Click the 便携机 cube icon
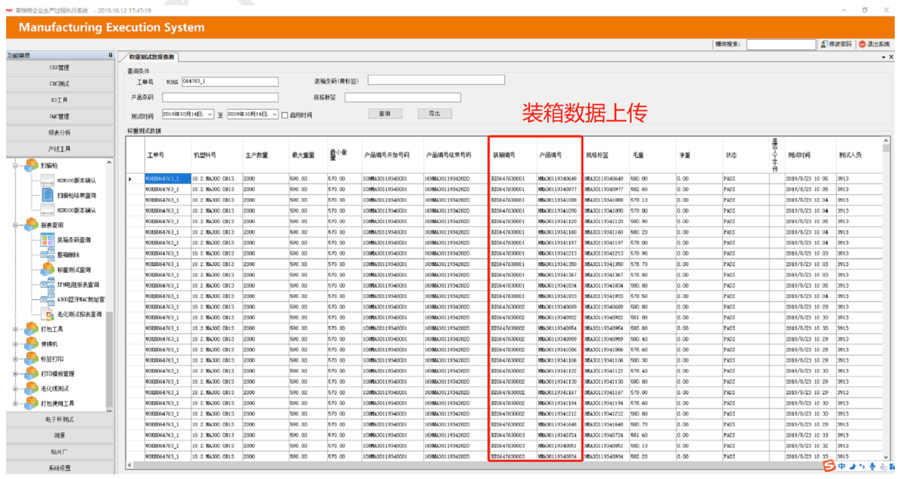Screen dimensions: 900x479 (31, 344)
